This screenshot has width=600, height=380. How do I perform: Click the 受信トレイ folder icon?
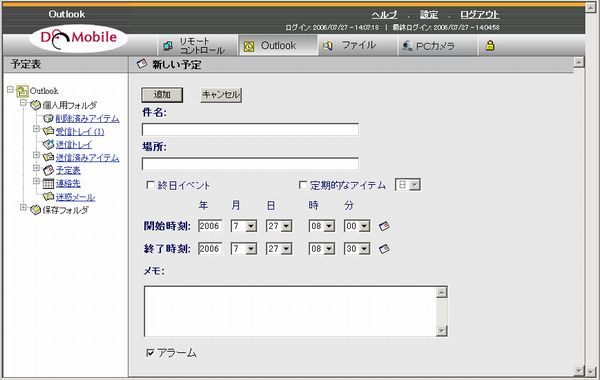click(48, 131)
